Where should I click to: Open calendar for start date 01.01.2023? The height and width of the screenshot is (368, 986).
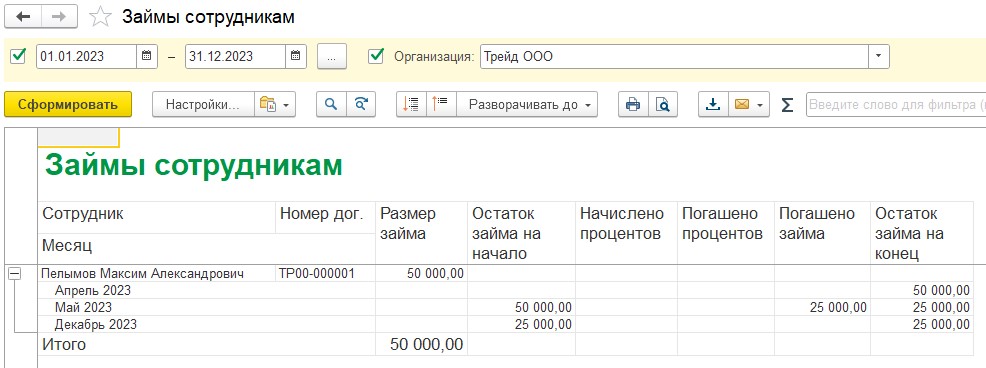(x=146, y=56)
